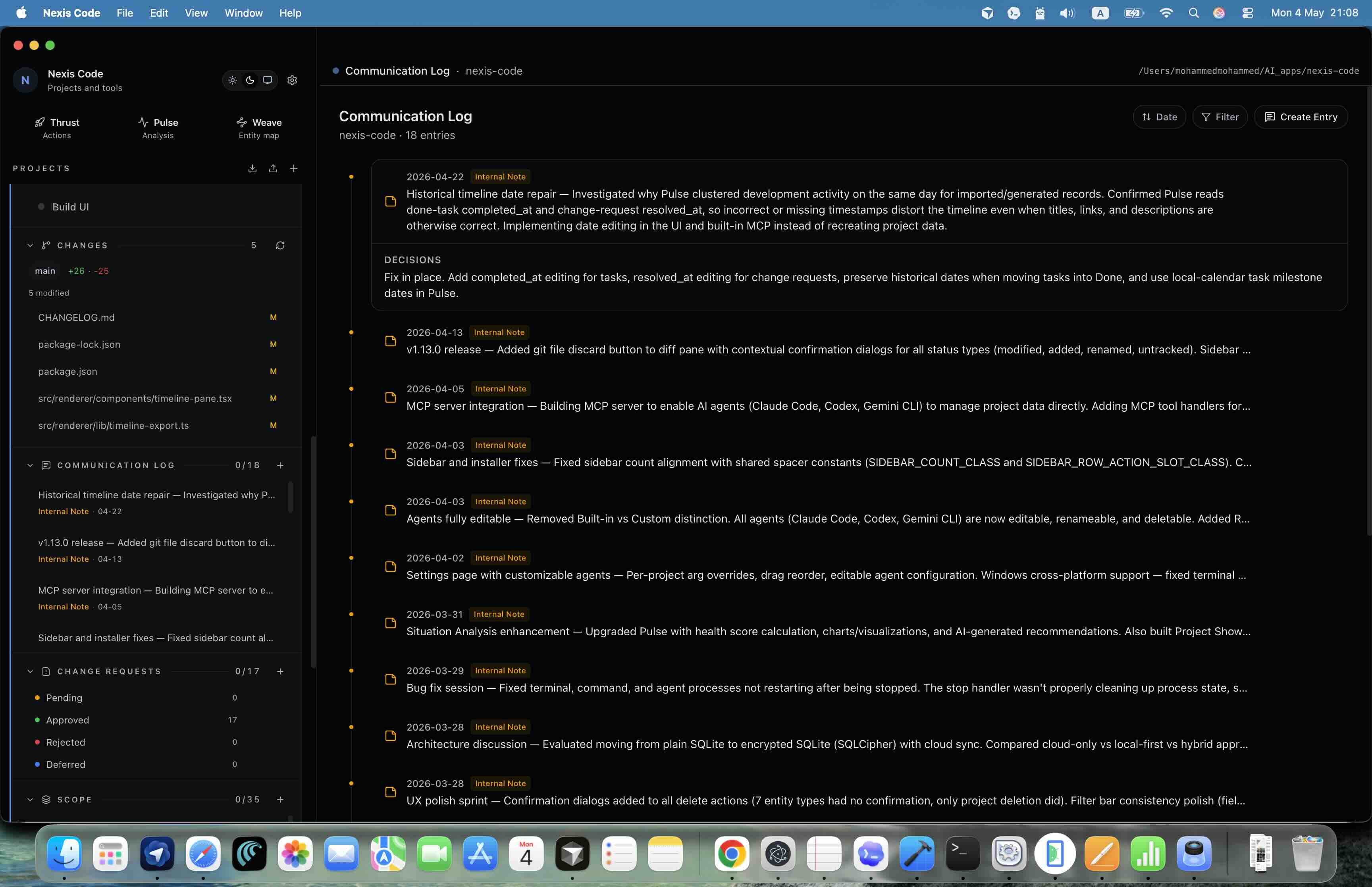Viewport: 1372px width, 887px height.
Task: Open Control Center in menu bar
Action: (x=1248, y=13)
